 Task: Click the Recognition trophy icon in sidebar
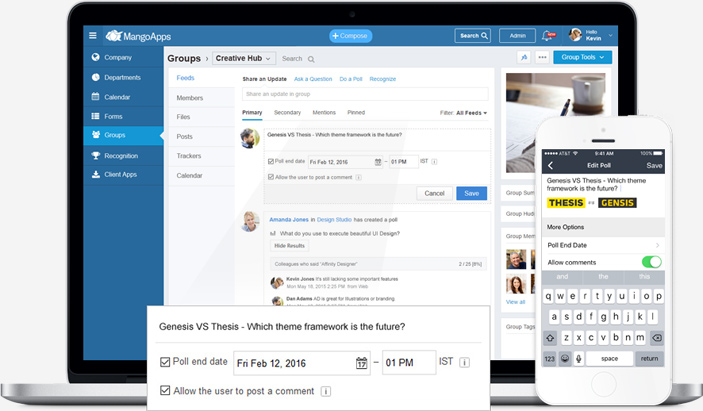click(95, 156)
